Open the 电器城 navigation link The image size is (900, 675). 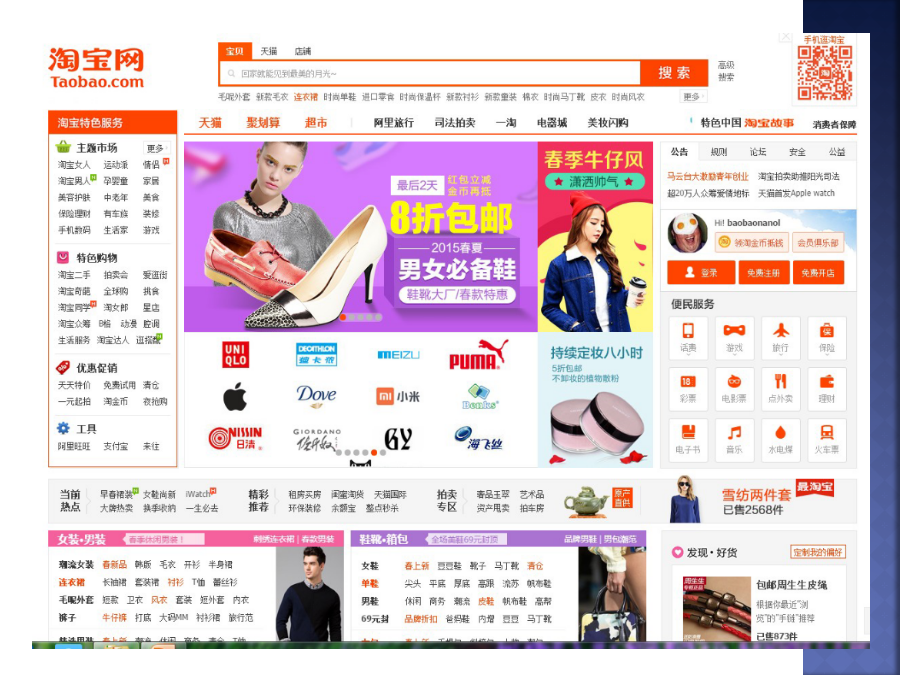coord(552,123)
